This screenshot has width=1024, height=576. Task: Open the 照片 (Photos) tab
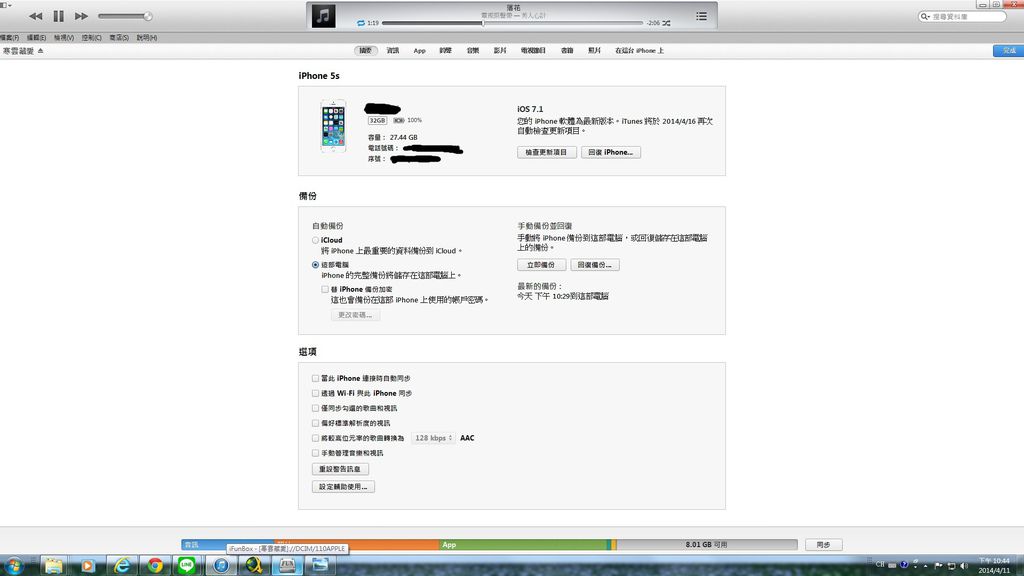click(594, 50)
